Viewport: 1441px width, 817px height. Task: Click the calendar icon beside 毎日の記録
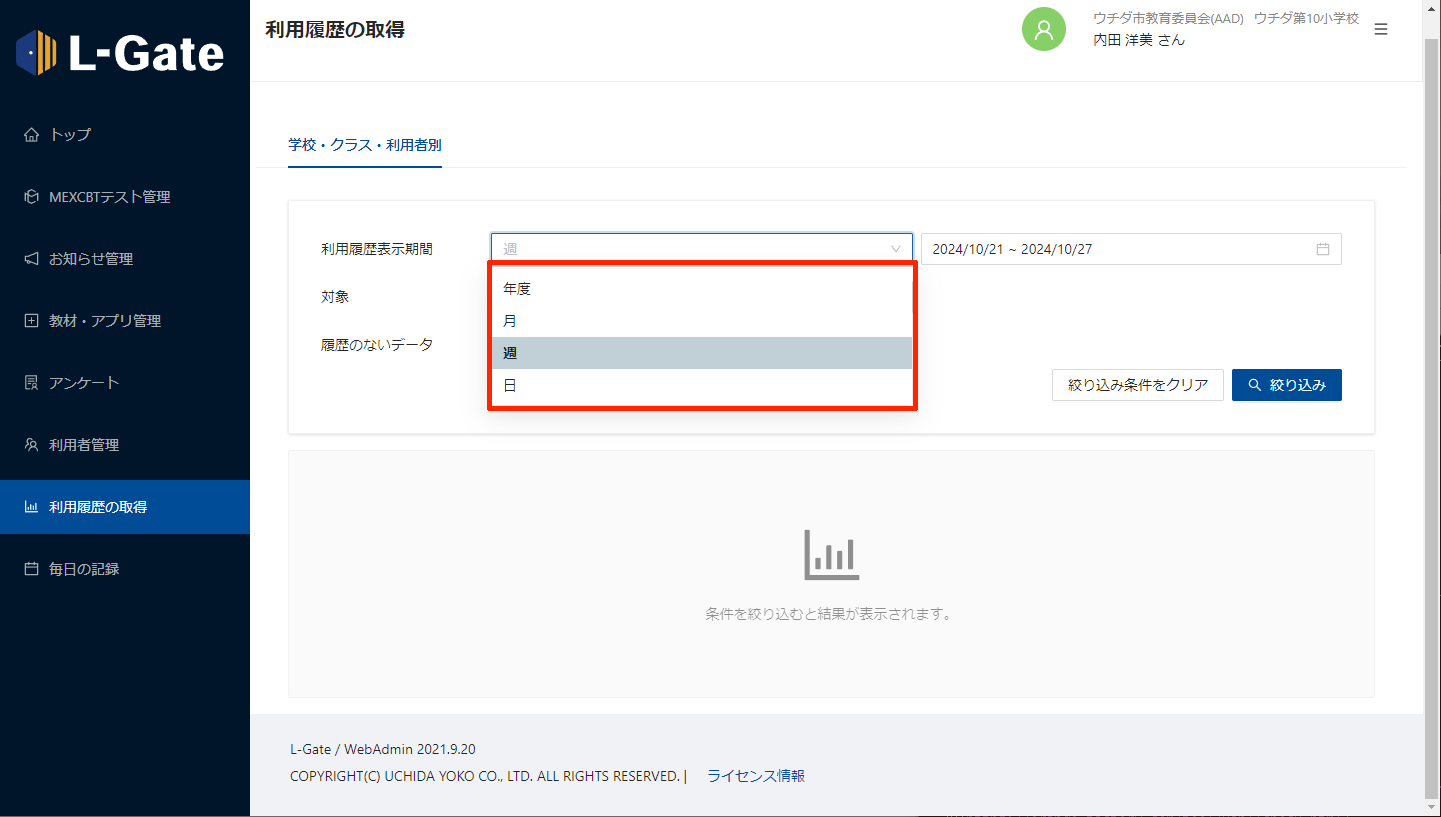31,569
